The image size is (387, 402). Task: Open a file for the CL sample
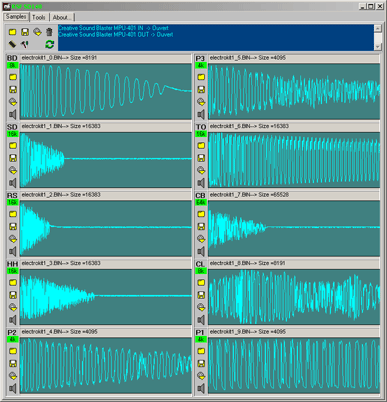pos(201,283)
